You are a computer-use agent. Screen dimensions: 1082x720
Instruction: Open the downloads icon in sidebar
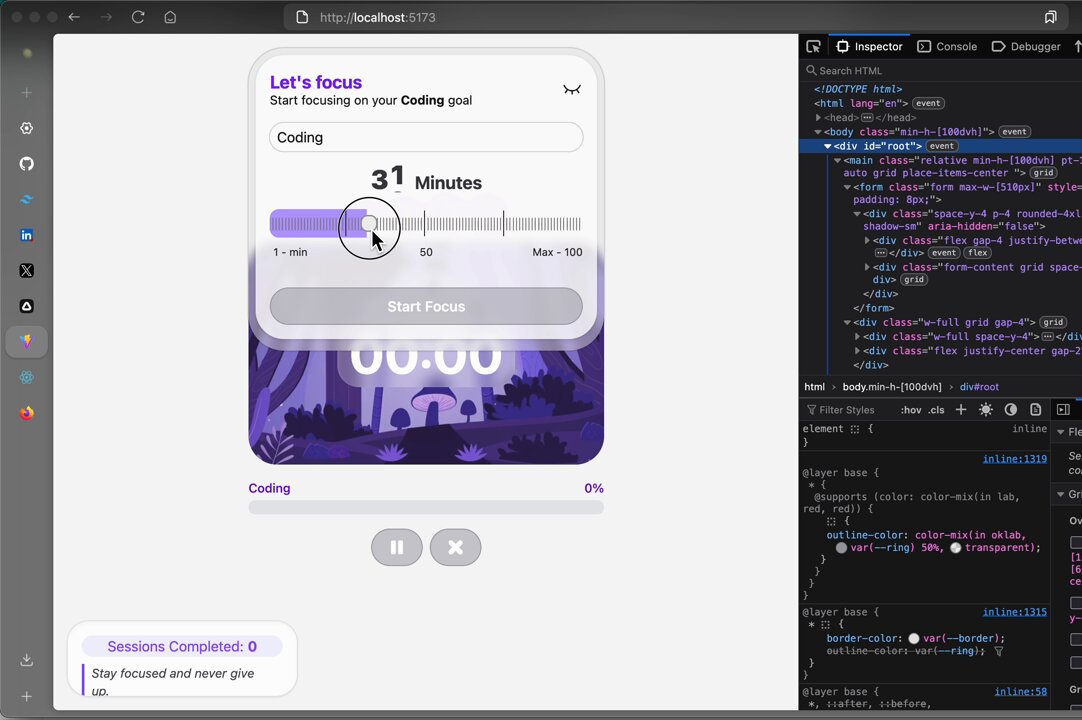pyautogui.click(x=26, y=660)
